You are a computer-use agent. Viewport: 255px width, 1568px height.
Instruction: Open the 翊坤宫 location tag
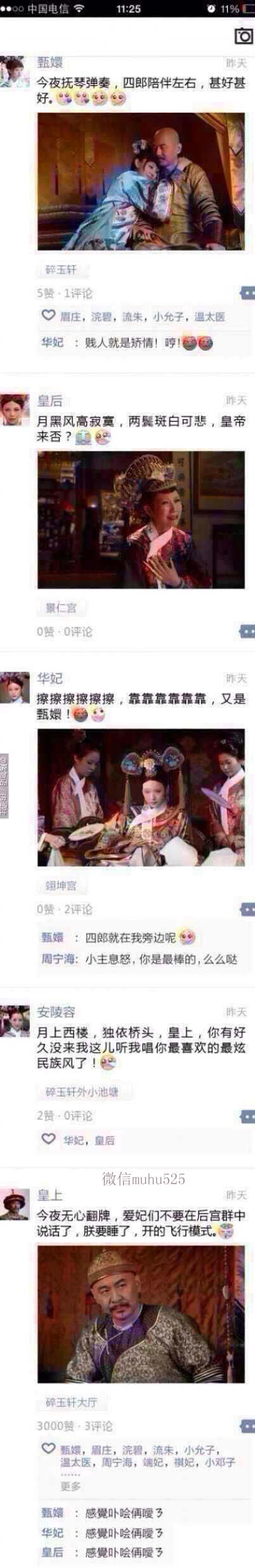[x=61, y=886]
